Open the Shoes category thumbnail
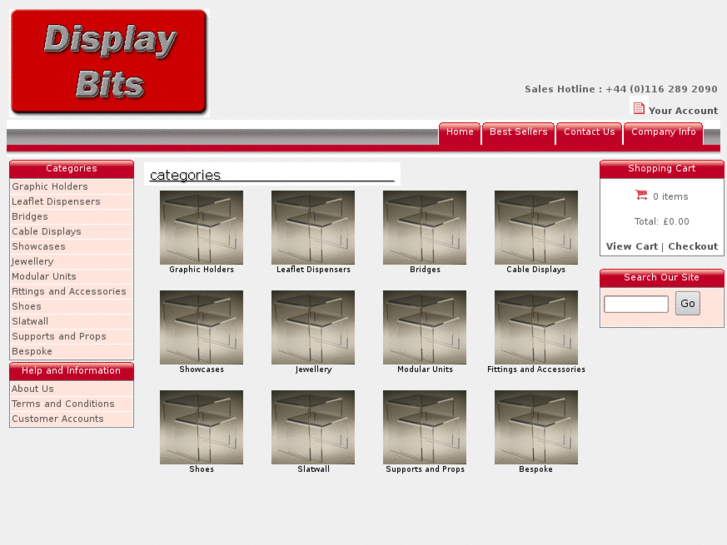Screen dimensions: 727x545 201,427
